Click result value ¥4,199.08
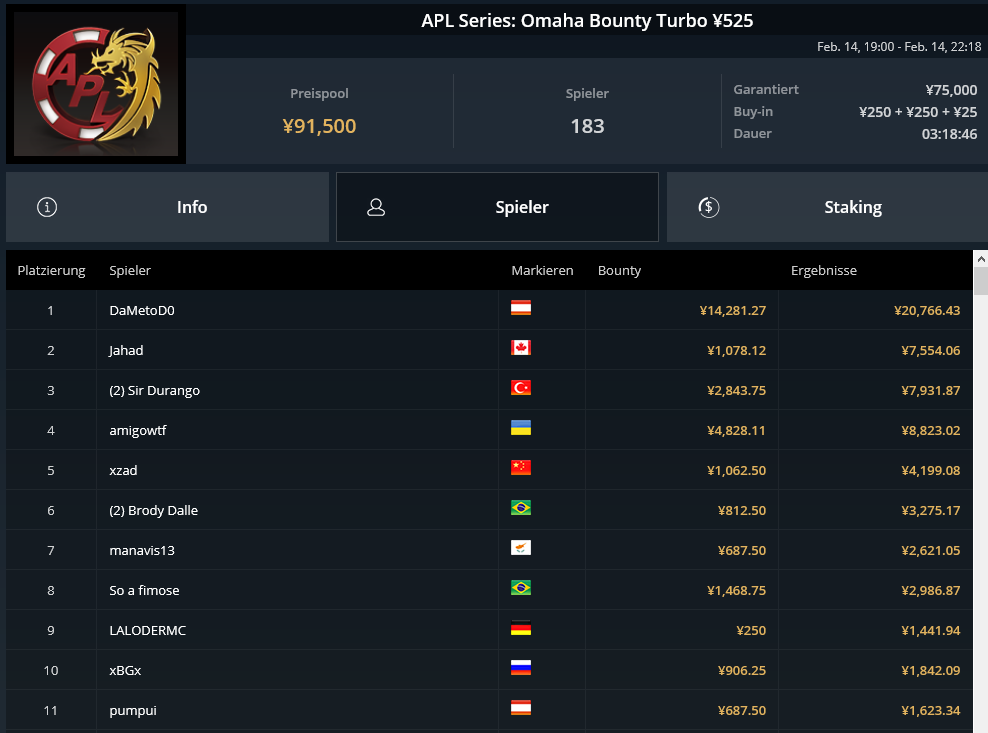Screen dimensions: 988x733 click(931, 470)
